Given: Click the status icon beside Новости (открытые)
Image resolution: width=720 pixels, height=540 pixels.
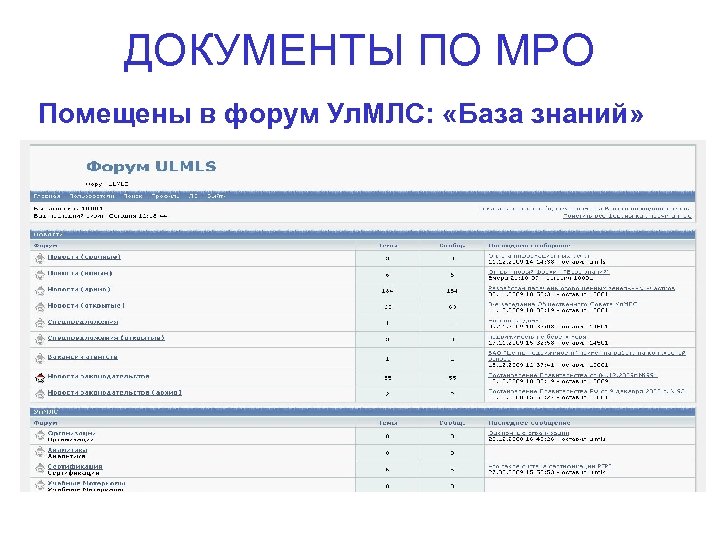Looking at the screenshot, I should click(x=40, y=307).
